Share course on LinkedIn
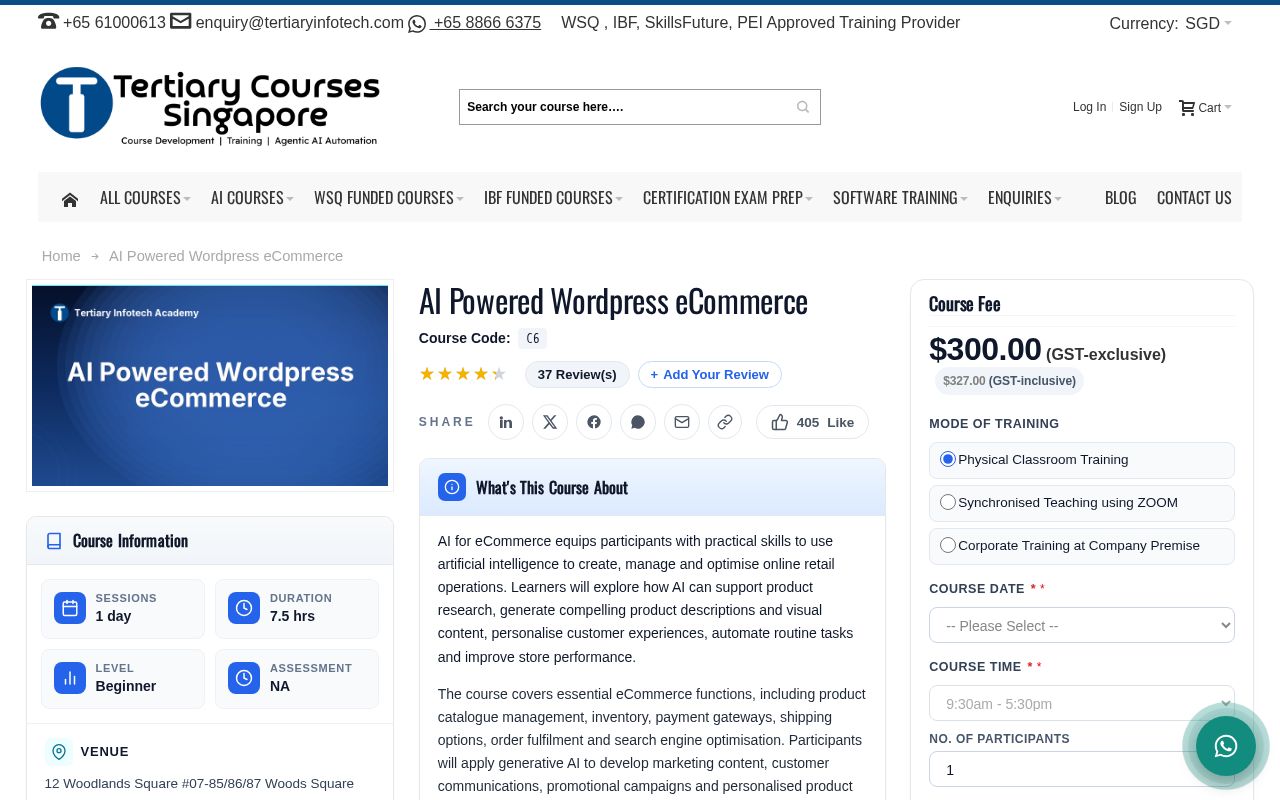Screen dimensions: 1280x800 coord(506,422)
